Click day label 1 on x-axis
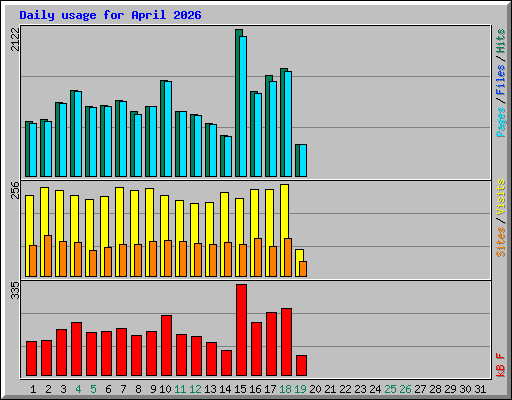 point(33,389)
